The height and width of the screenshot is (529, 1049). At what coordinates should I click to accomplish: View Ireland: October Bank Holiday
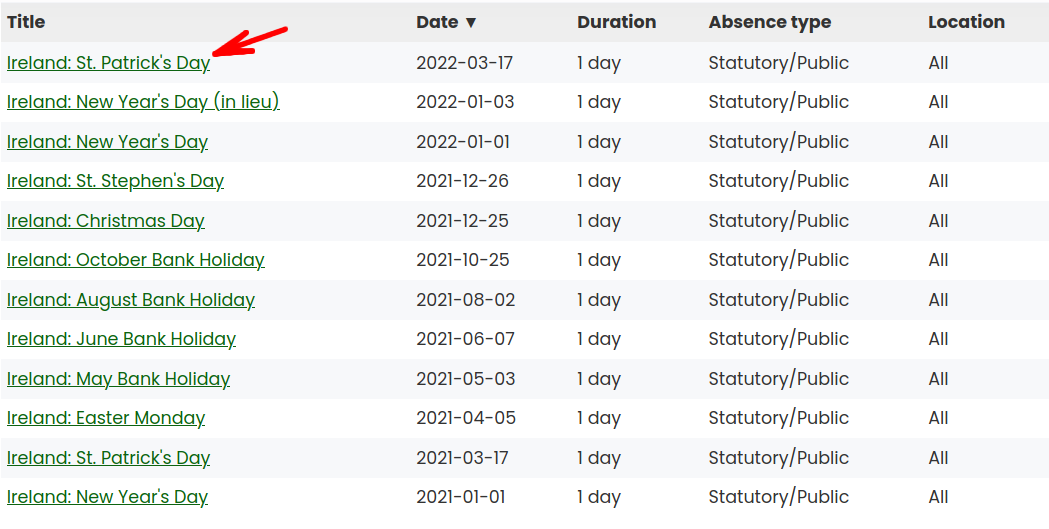click(x=135, y=260)
